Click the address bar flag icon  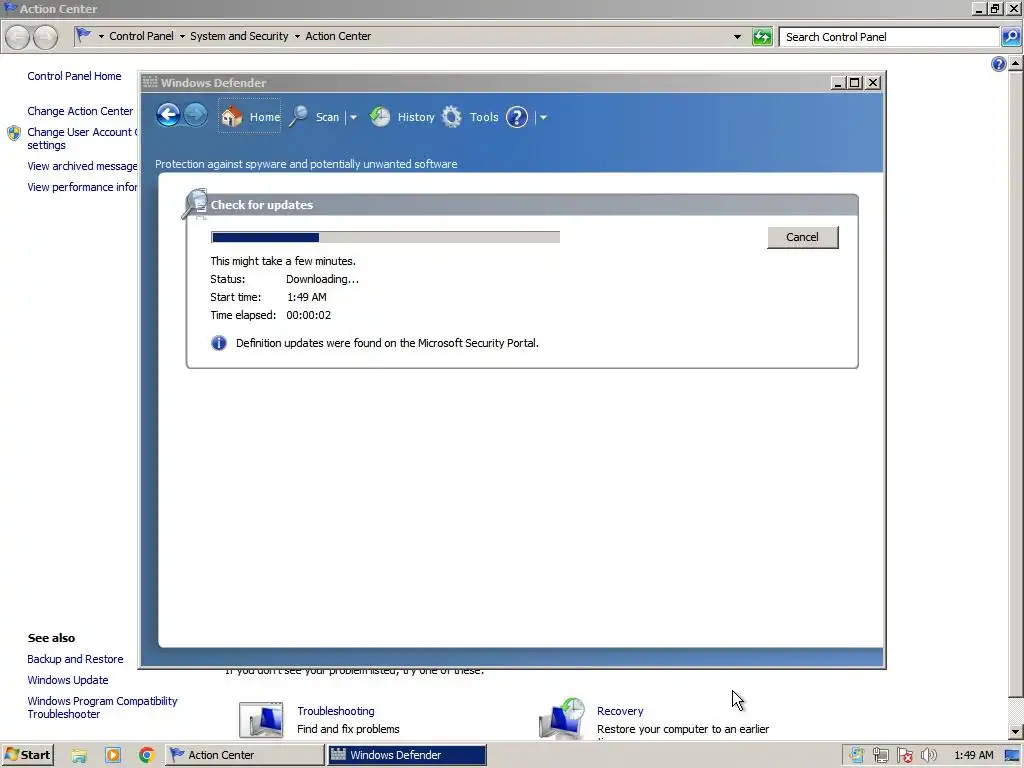(x=83, y=35)
